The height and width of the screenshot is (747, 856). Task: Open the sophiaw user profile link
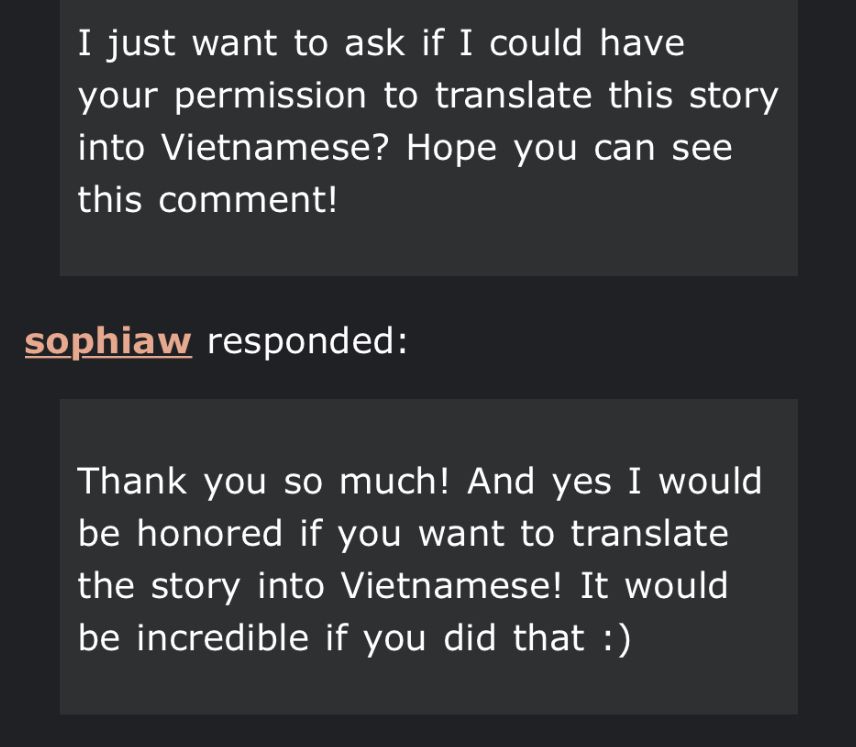point(107,342)
